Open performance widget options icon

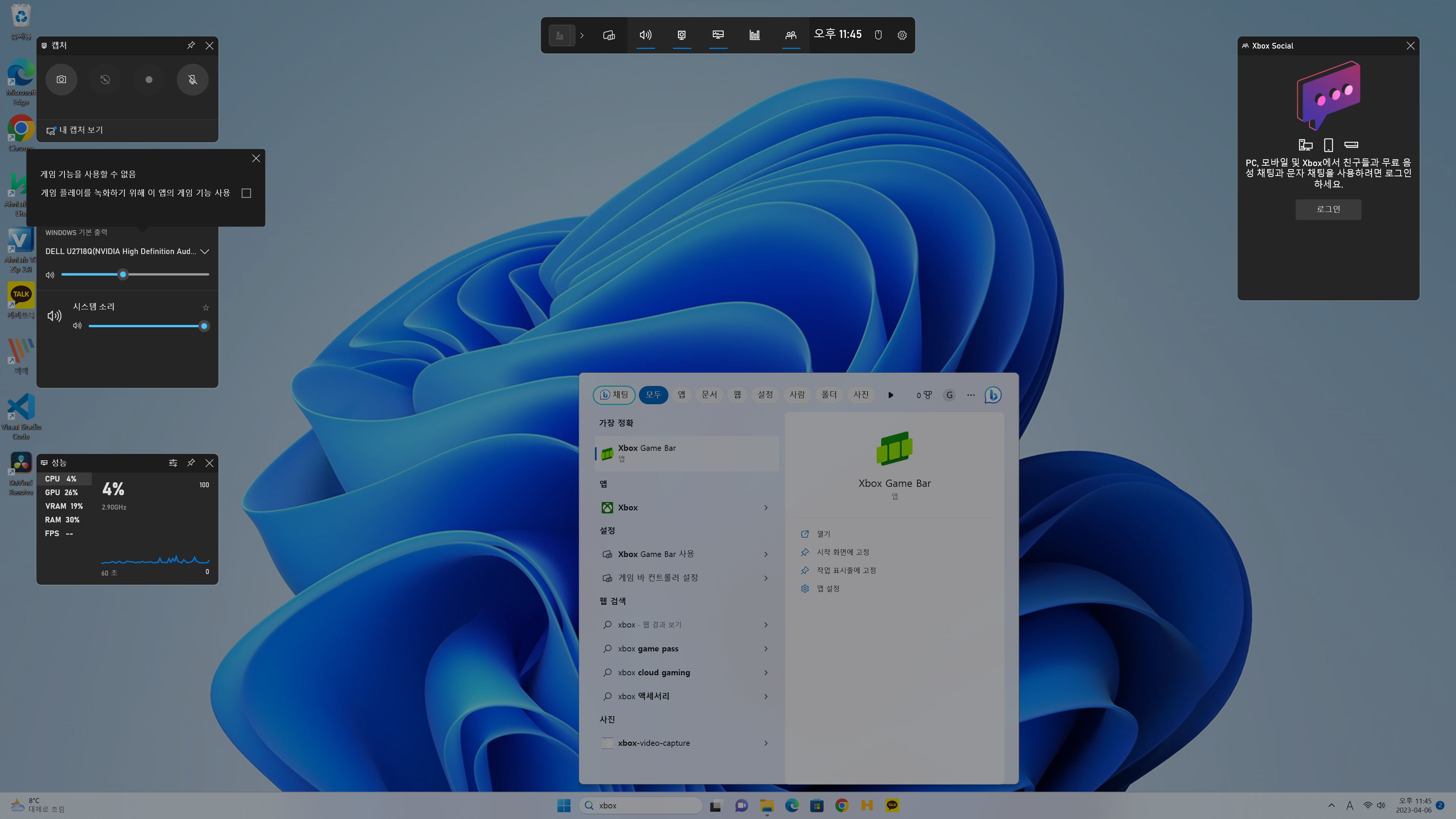coord(173,463)
